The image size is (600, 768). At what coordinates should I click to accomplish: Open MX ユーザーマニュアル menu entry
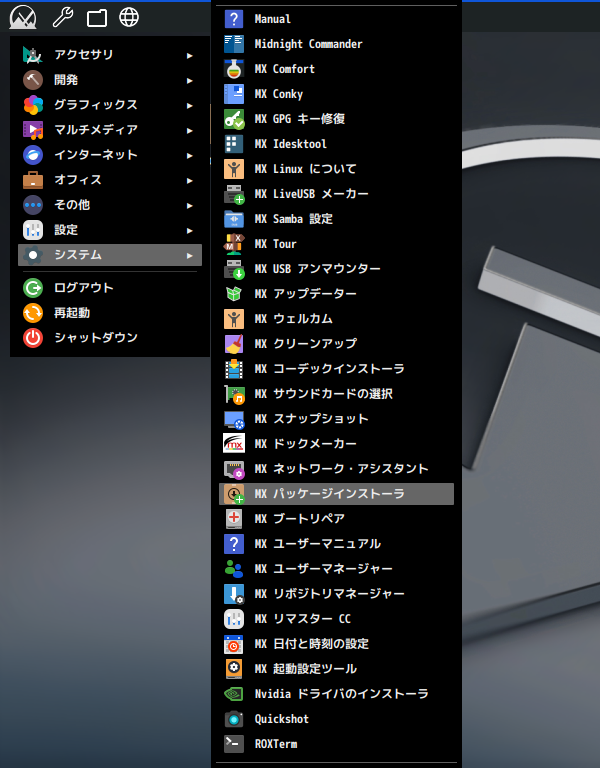(336, 544)
